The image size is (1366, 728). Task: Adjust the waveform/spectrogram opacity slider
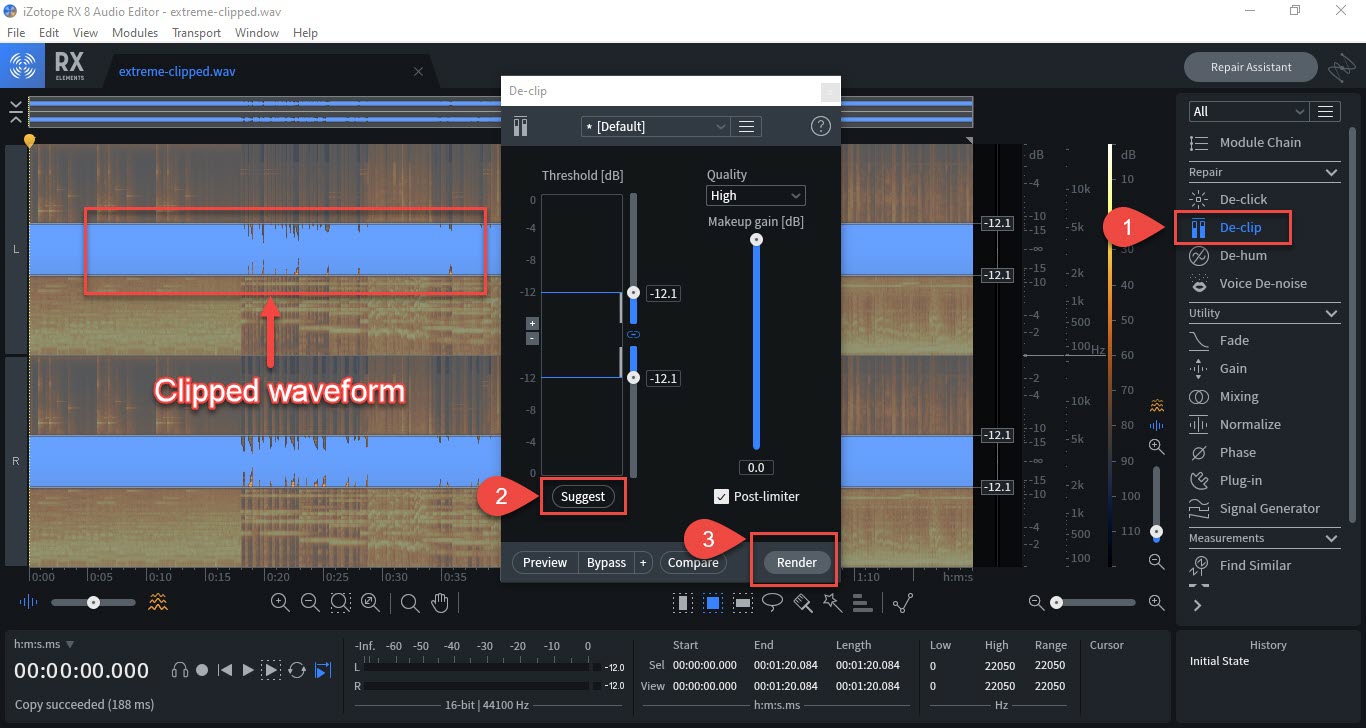(x=93, y=602)
